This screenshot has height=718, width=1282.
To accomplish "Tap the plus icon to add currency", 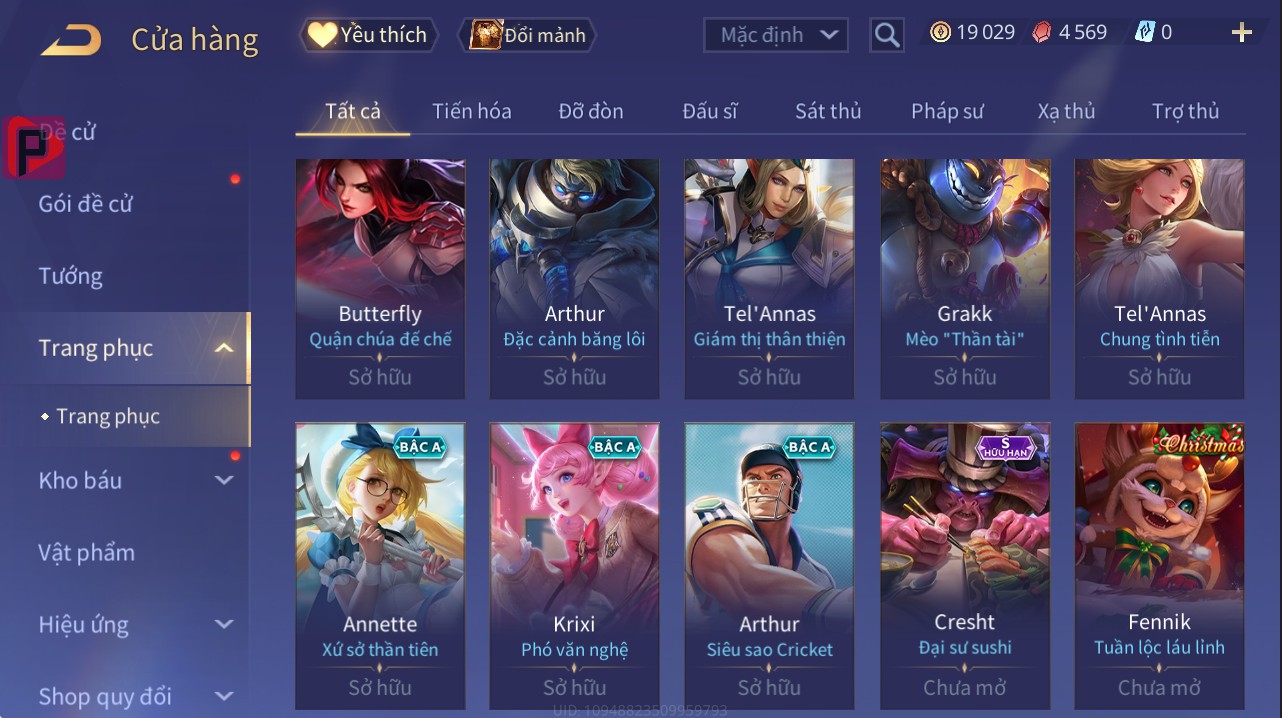I will pos(1241,33).
